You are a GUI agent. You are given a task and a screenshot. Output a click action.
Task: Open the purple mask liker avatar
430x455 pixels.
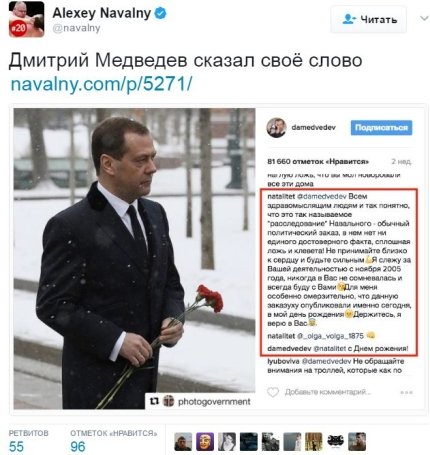pyautogui.click(x=205, y=442)
